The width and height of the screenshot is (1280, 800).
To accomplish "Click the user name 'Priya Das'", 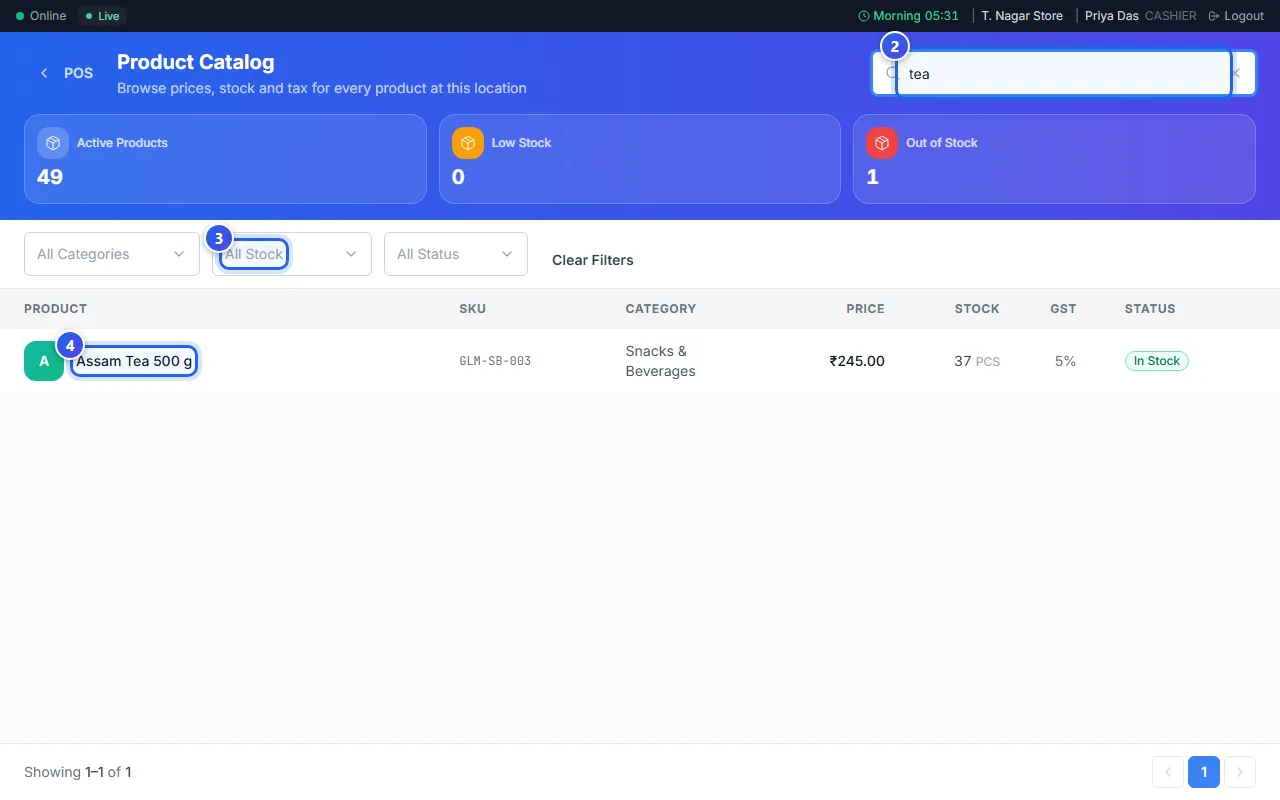I will click(1112, 16).
